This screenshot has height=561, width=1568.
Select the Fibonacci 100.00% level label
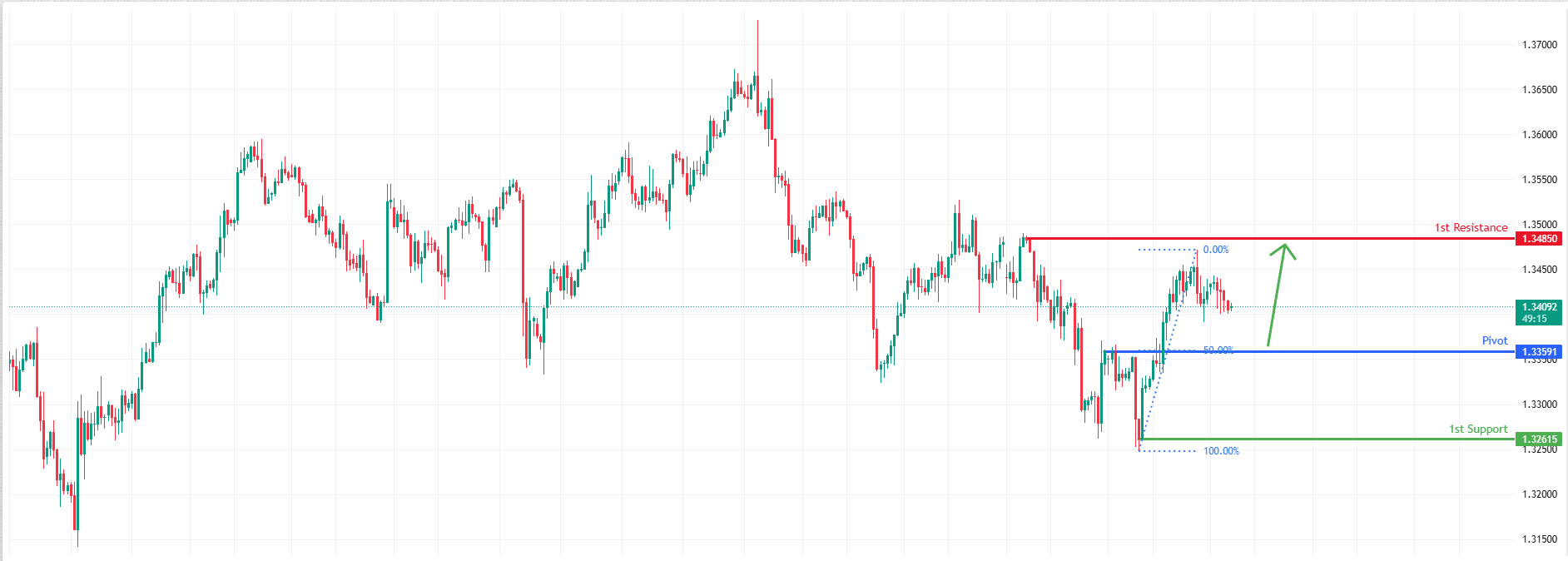click(1221, 451)
